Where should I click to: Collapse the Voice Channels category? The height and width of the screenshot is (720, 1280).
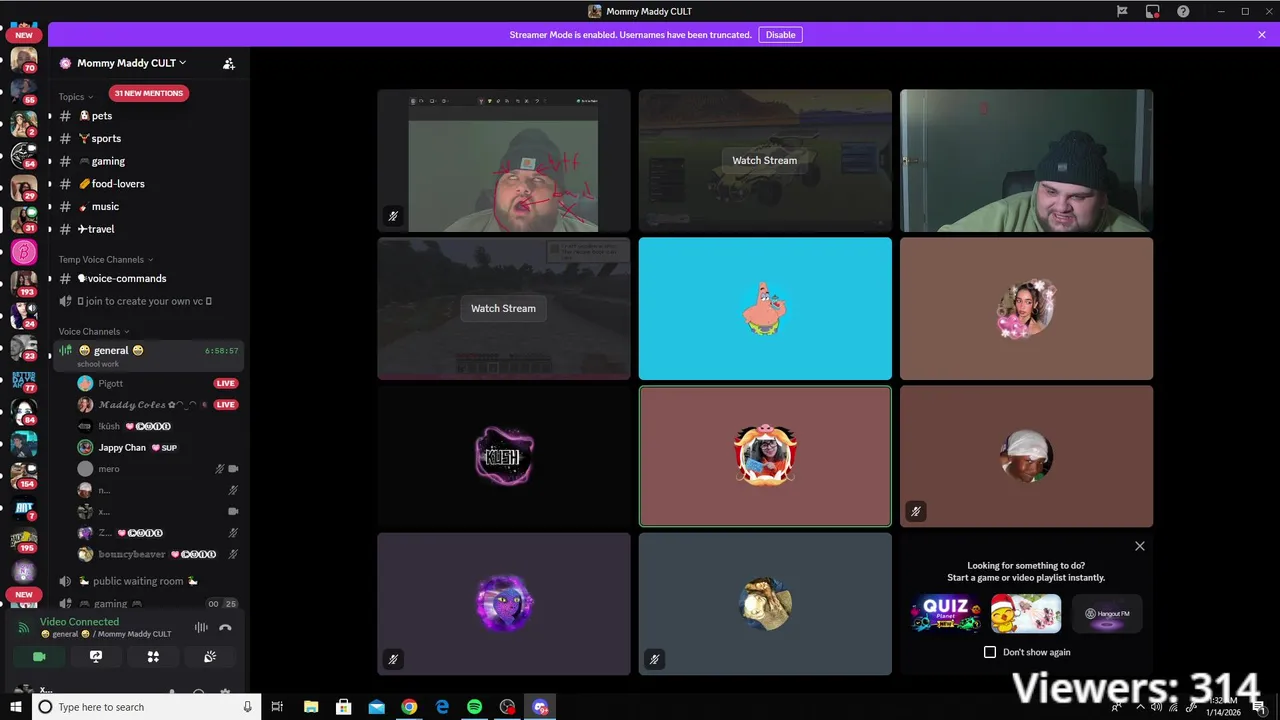(94, 331)
